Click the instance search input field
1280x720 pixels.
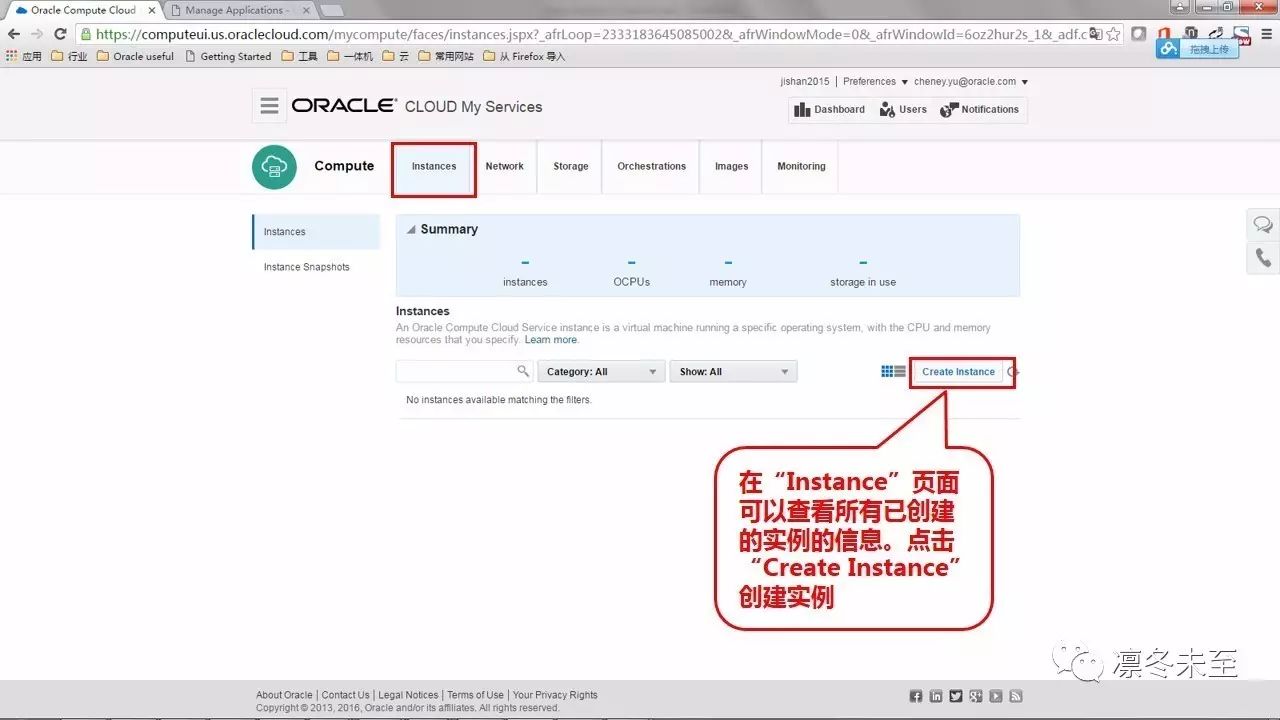pos(456,372)
